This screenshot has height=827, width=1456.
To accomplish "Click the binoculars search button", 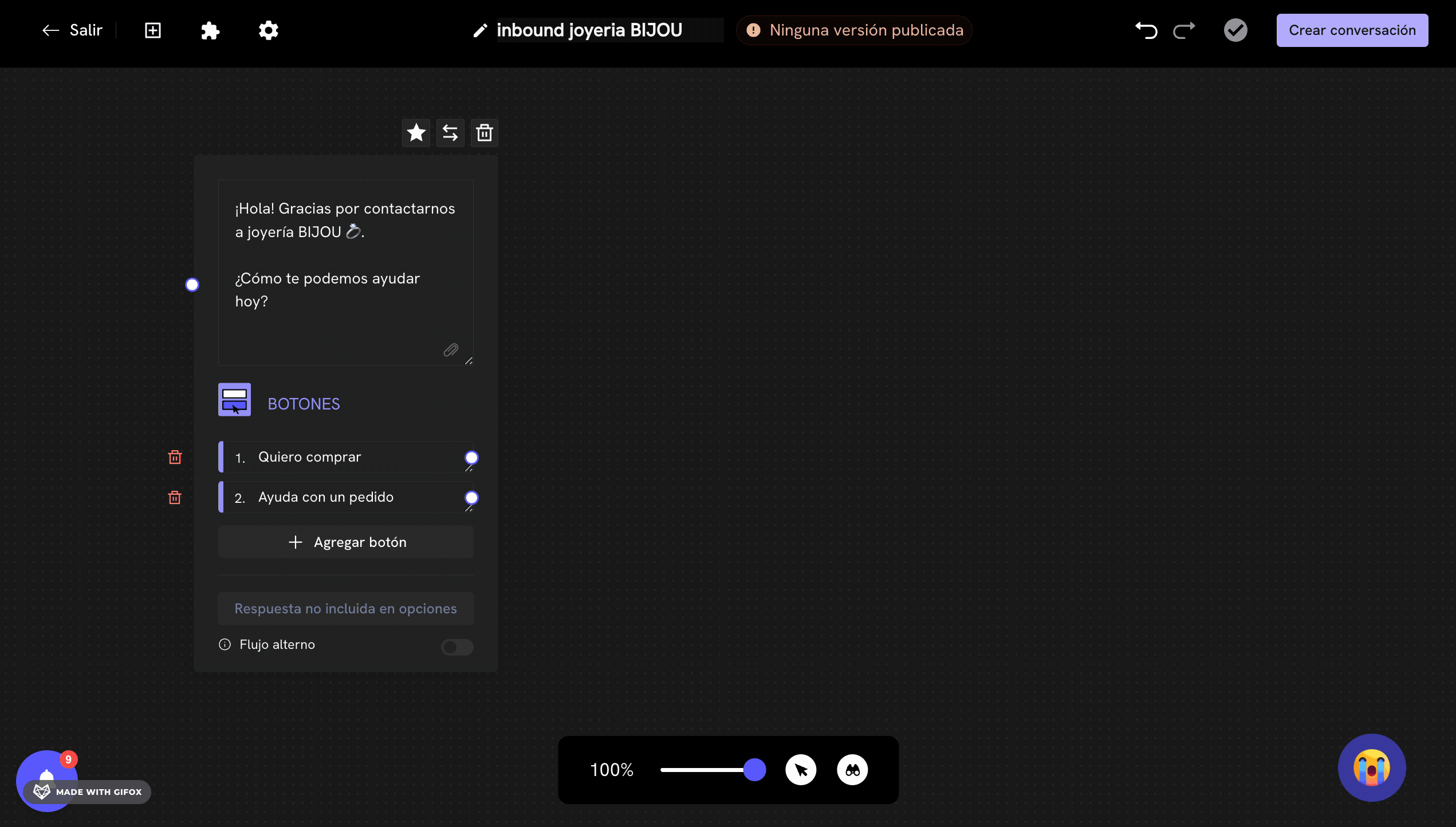I will [852, 770].
